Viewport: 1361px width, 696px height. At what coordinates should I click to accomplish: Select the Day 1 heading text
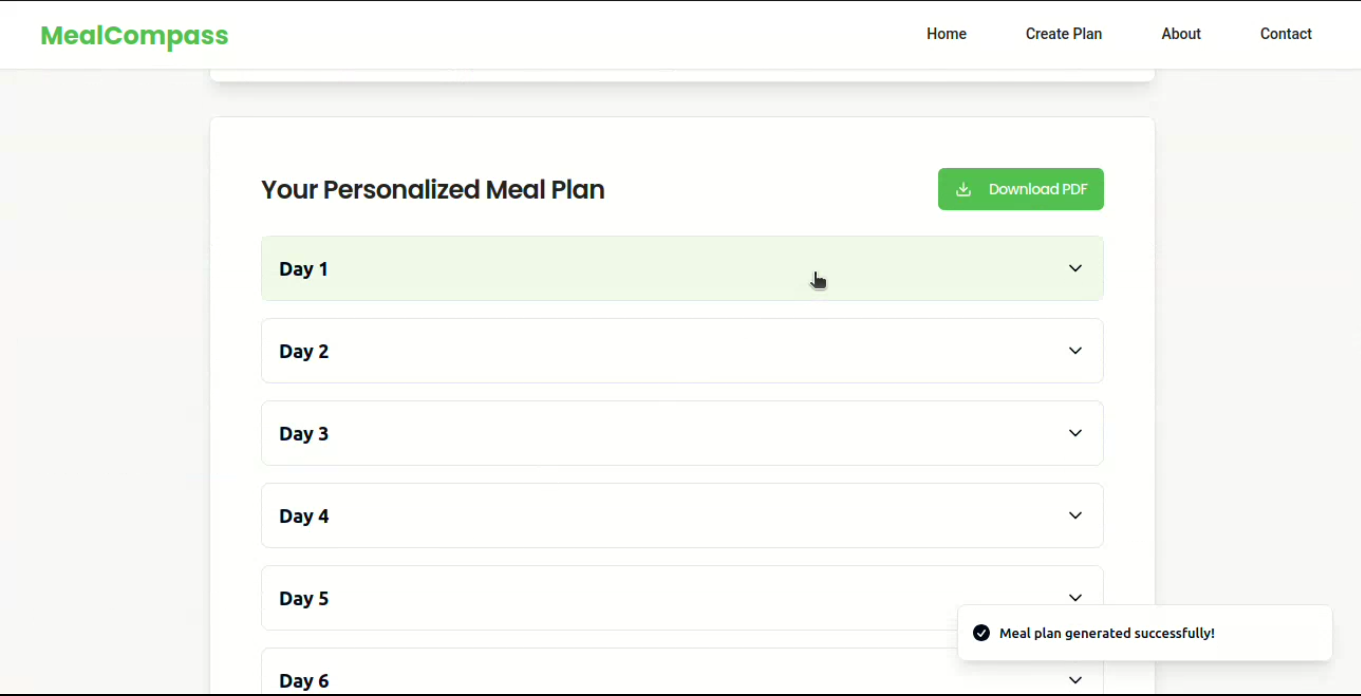tap(304, 269)
